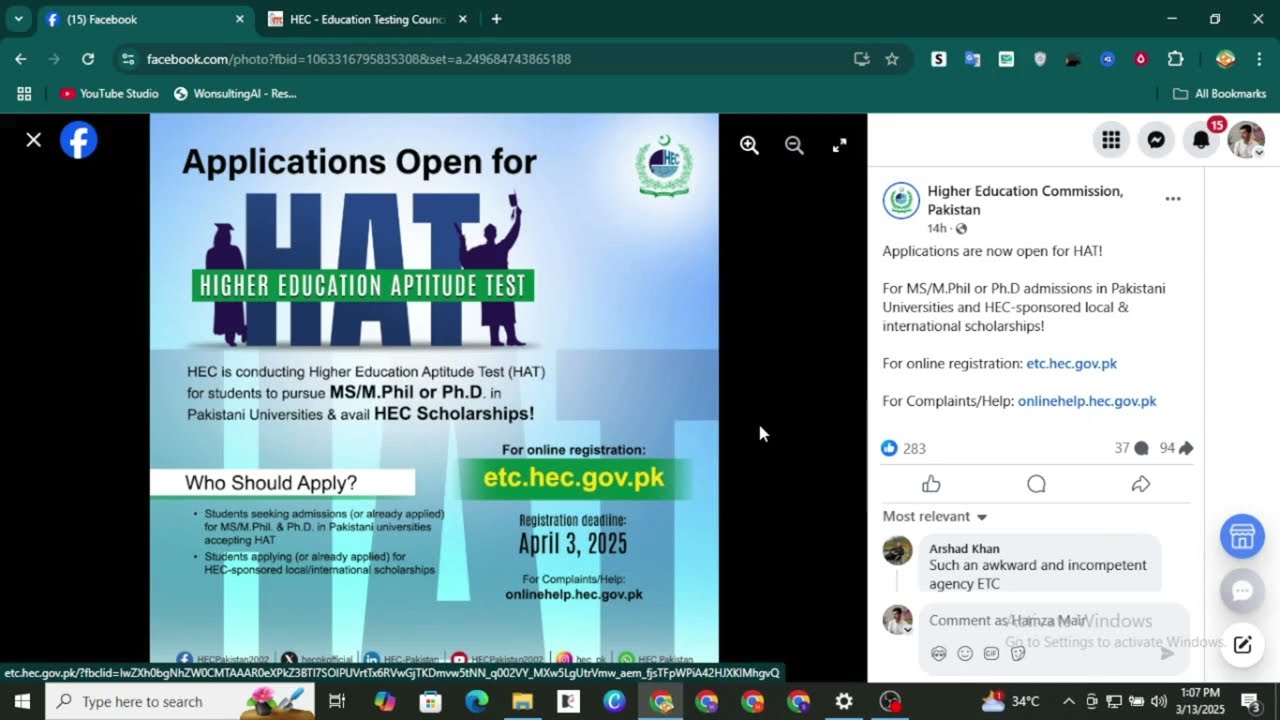Open the YouTube Studio bookmark
Screen dimensions: 1280x720
tap(109, 94)
